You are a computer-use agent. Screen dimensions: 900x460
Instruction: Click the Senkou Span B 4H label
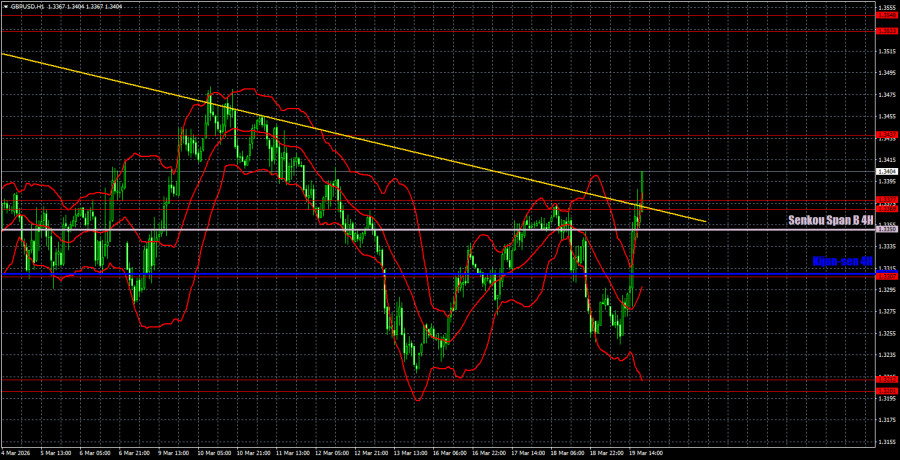pos(831,220)
